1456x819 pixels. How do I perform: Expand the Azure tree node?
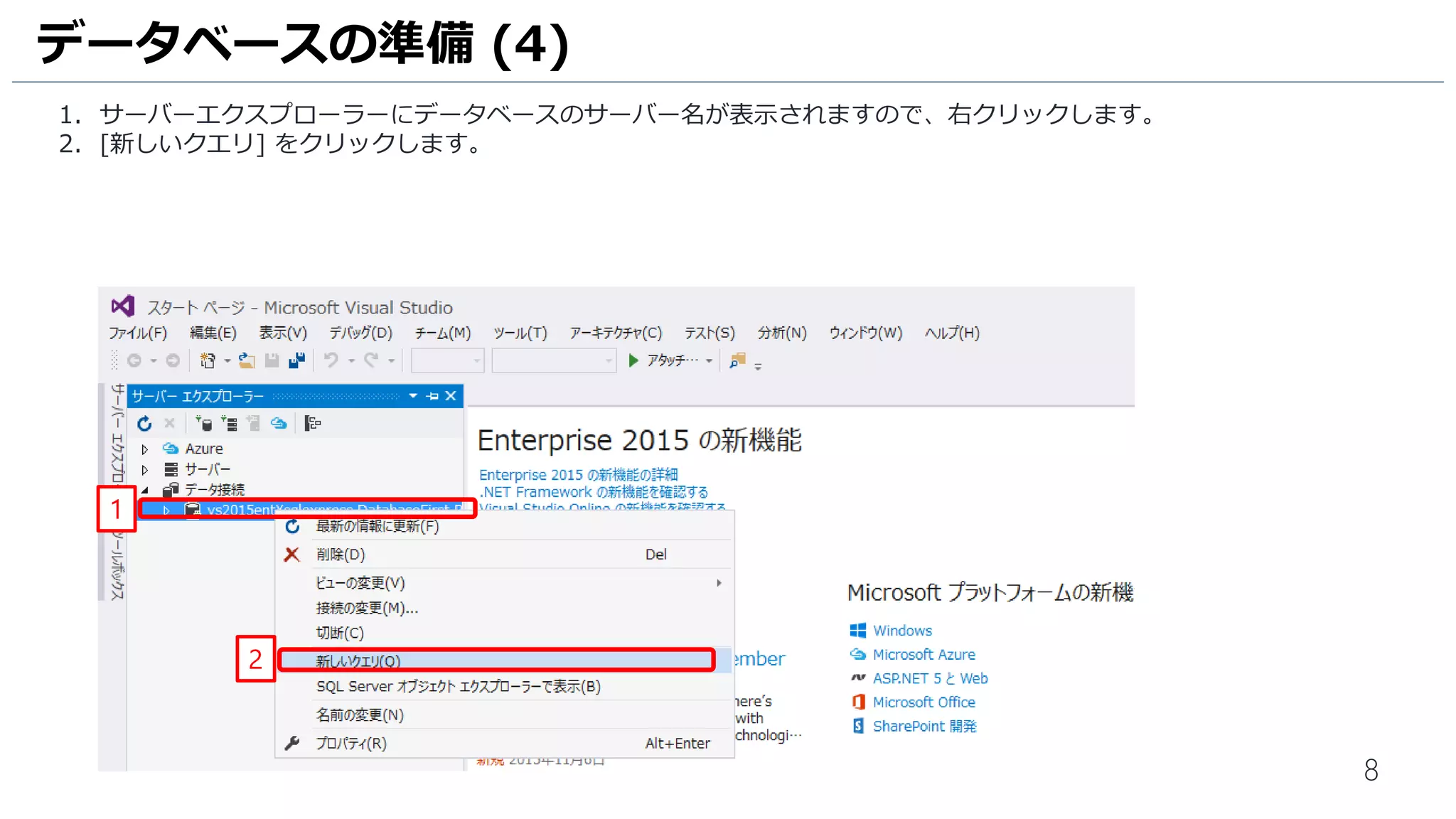[x=145, y=449]
